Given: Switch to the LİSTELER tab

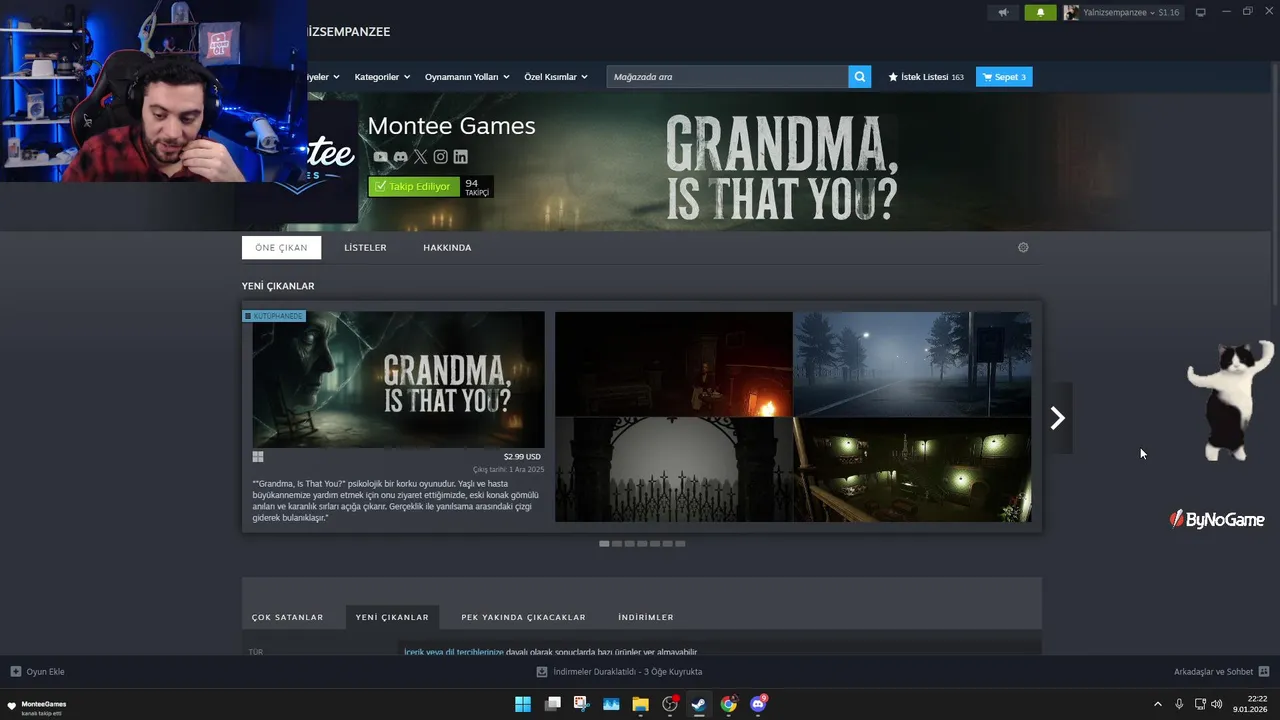Looking at the screenshot, I should 365,248.
